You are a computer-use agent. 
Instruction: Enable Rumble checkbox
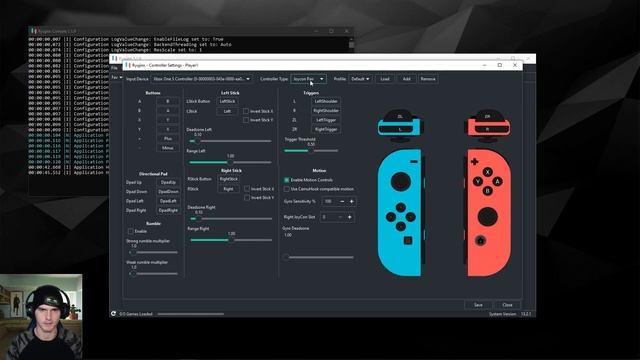131,231
